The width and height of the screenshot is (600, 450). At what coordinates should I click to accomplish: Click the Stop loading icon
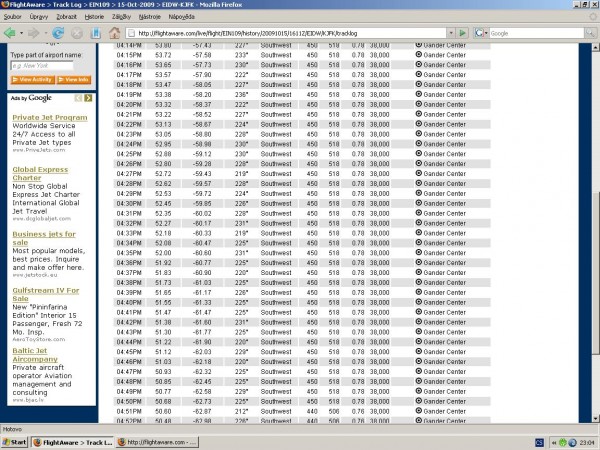77,33
